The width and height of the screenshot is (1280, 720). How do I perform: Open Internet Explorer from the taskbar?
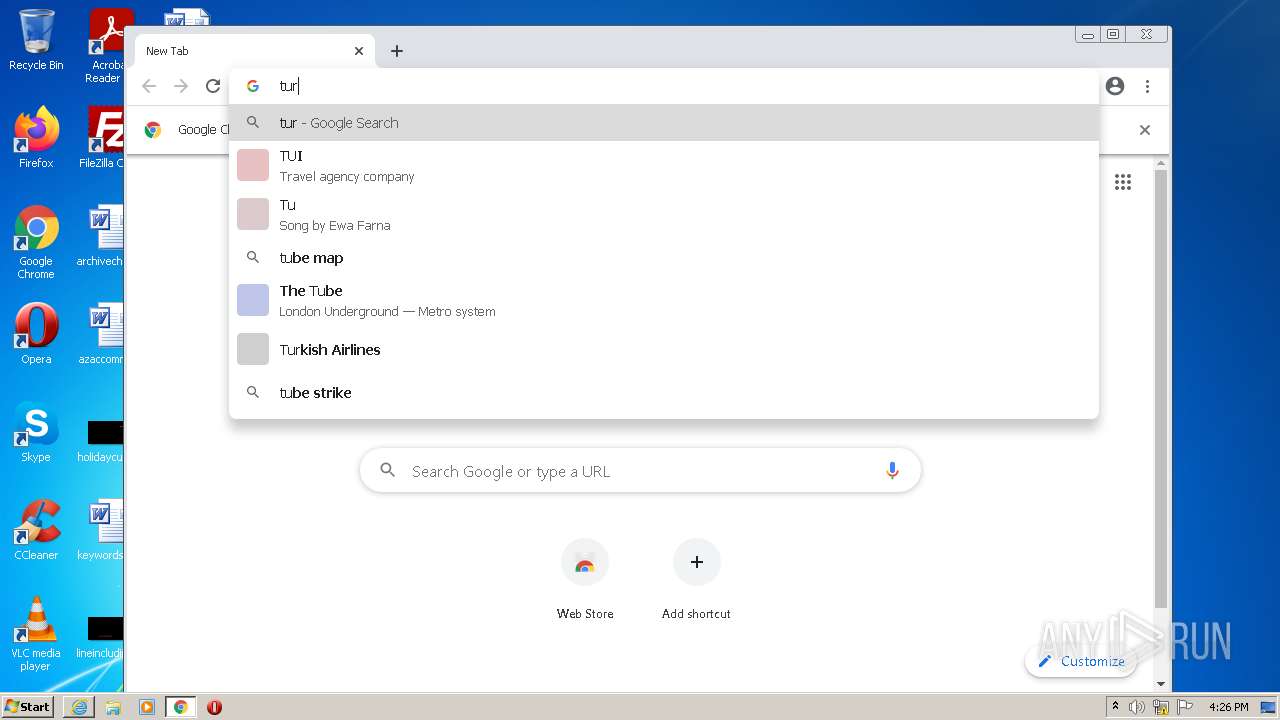pyautogui.click(x=79, y=707)
